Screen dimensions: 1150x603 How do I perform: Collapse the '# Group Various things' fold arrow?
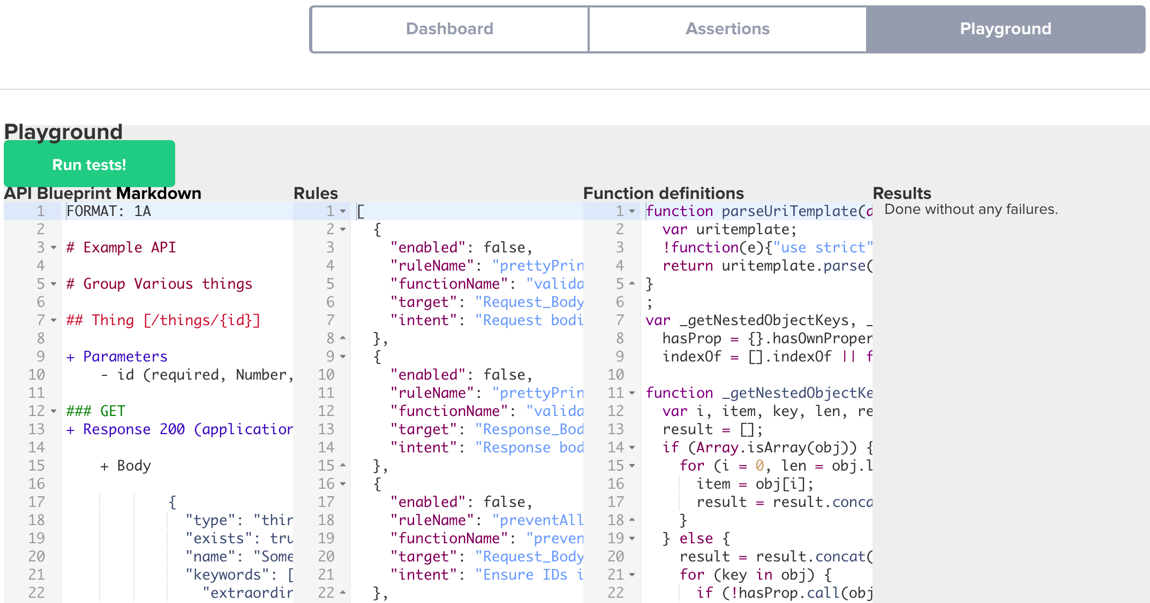point(54,285)
